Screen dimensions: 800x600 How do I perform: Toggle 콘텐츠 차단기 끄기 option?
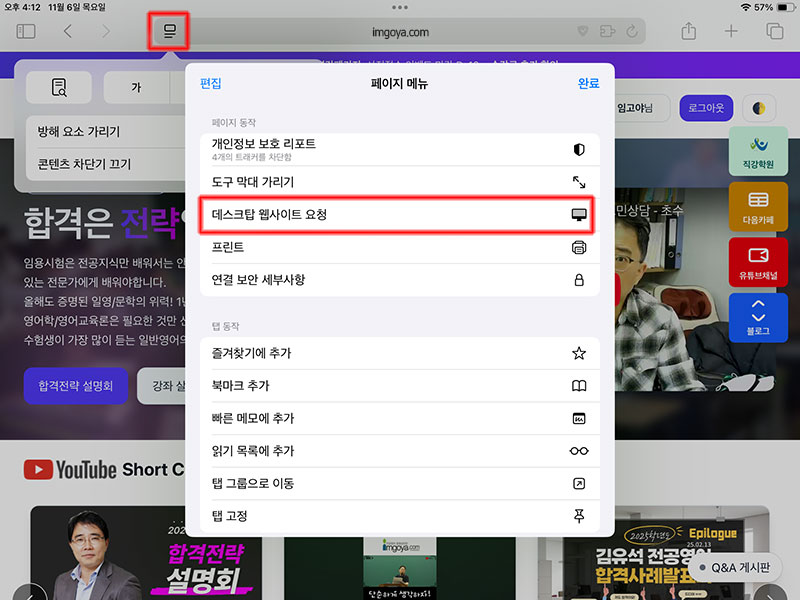[84, 165]
